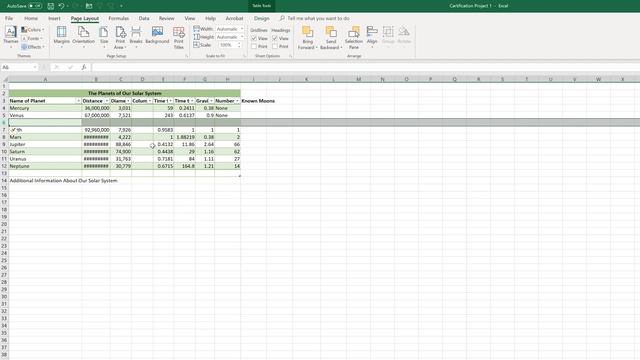Select column A header
This screenshot has width=640, height=360.
(x=45, y=79)
